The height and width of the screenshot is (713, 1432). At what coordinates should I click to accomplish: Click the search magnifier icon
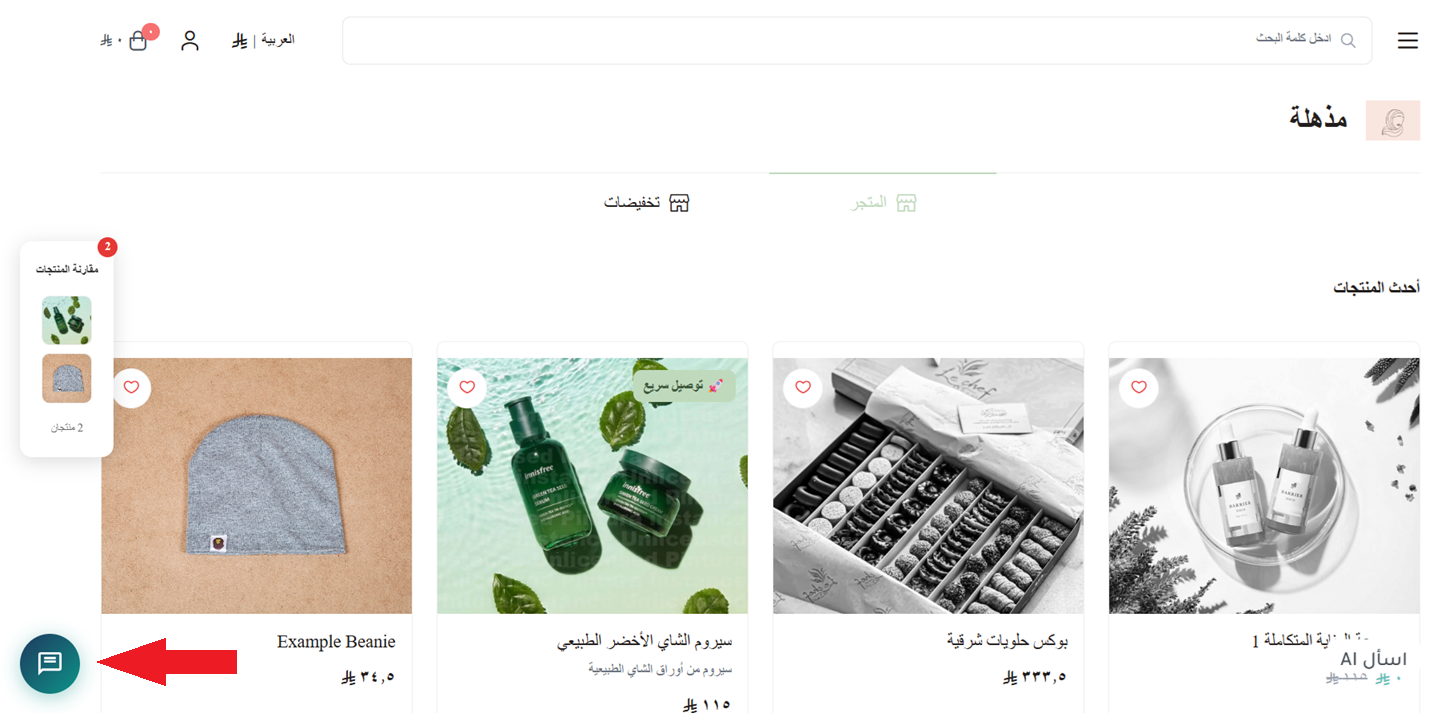(x=1348, y=40)
